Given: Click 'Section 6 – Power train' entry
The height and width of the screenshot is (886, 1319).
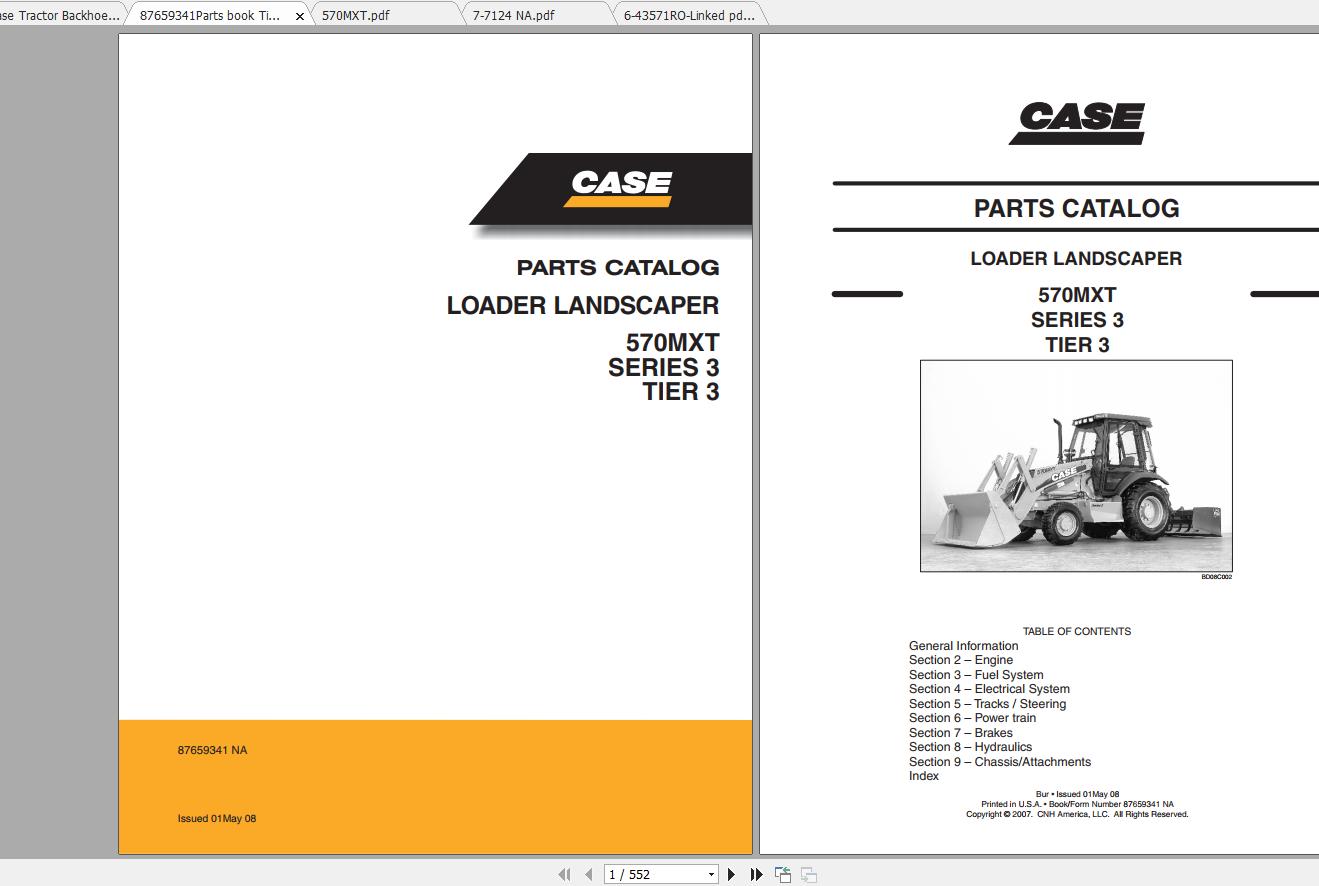Looking at the screenshot, I should [972, 718].
